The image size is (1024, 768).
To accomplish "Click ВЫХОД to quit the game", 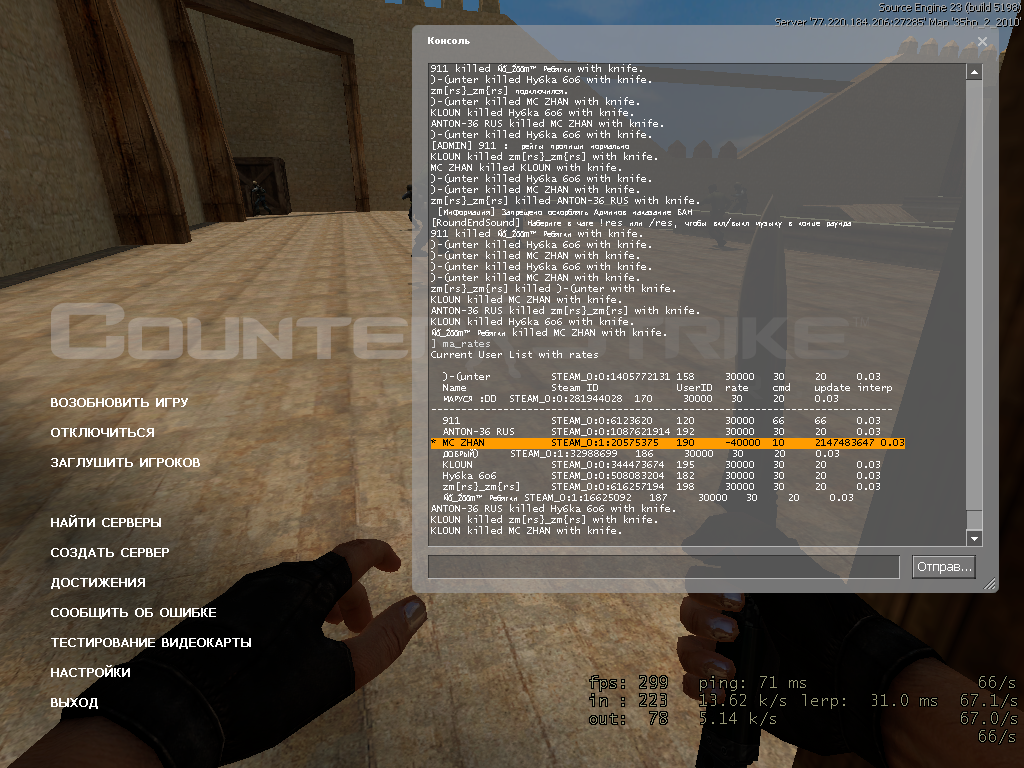I will tap(74, 703).
